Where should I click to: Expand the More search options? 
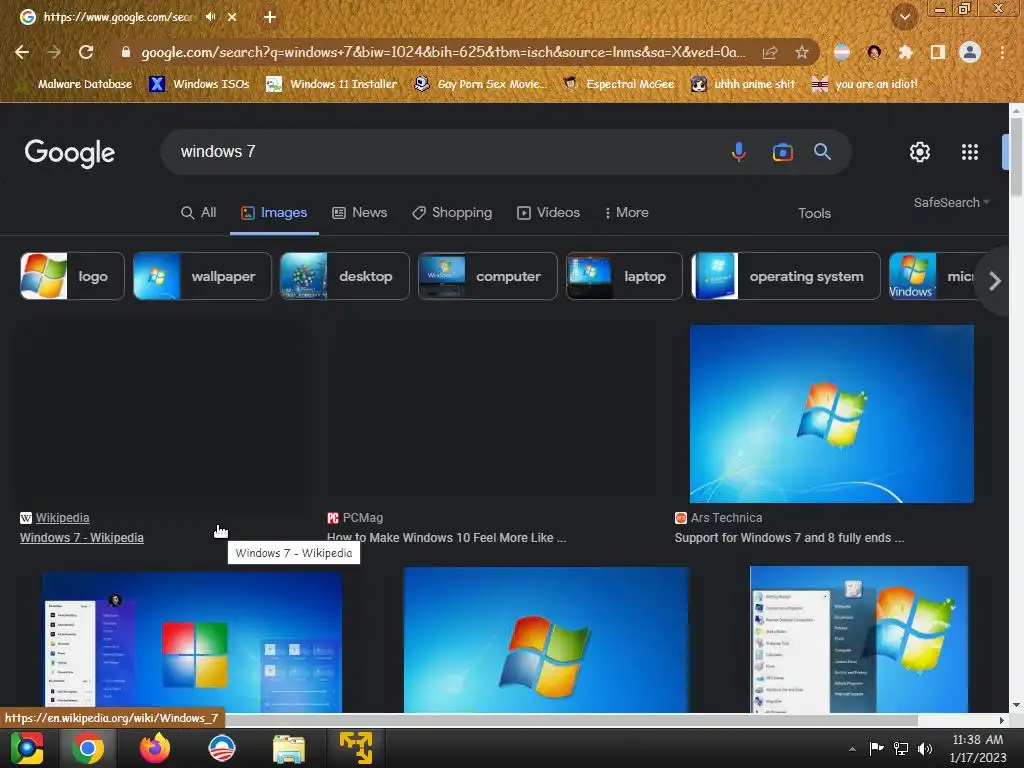(x=626, y=213)
